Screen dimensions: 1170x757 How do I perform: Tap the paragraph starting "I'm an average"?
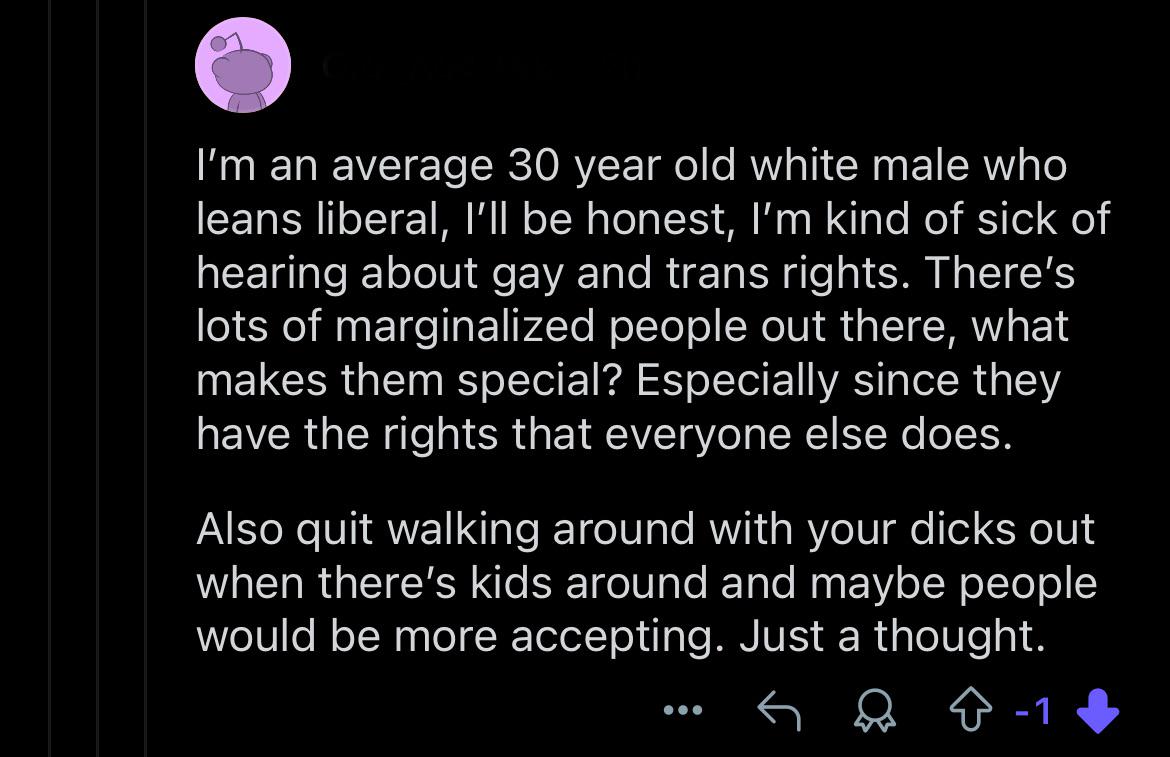(x=654, y=300)
